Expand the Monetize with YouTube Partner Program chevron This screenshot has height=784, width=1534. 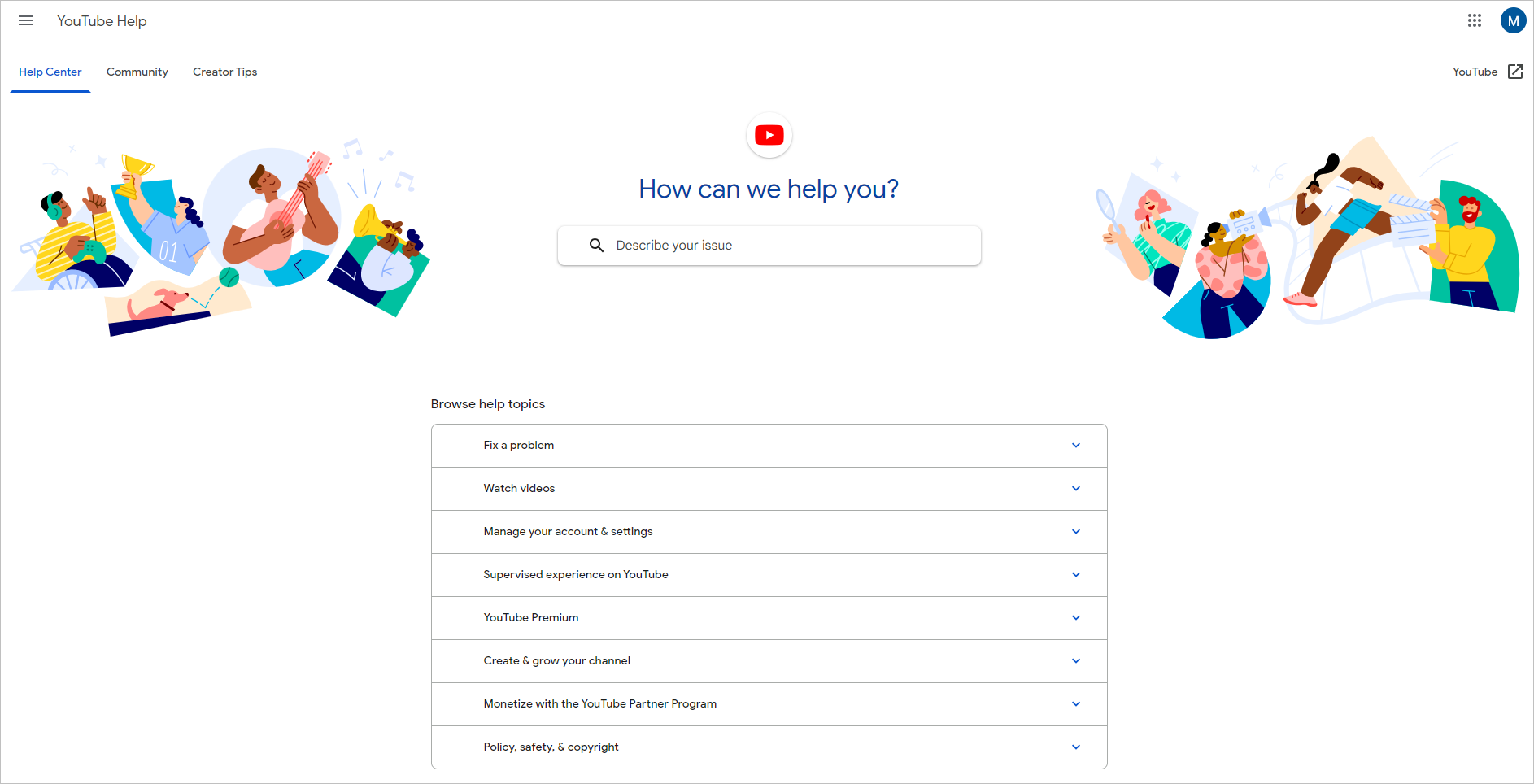coord(1076,704)
